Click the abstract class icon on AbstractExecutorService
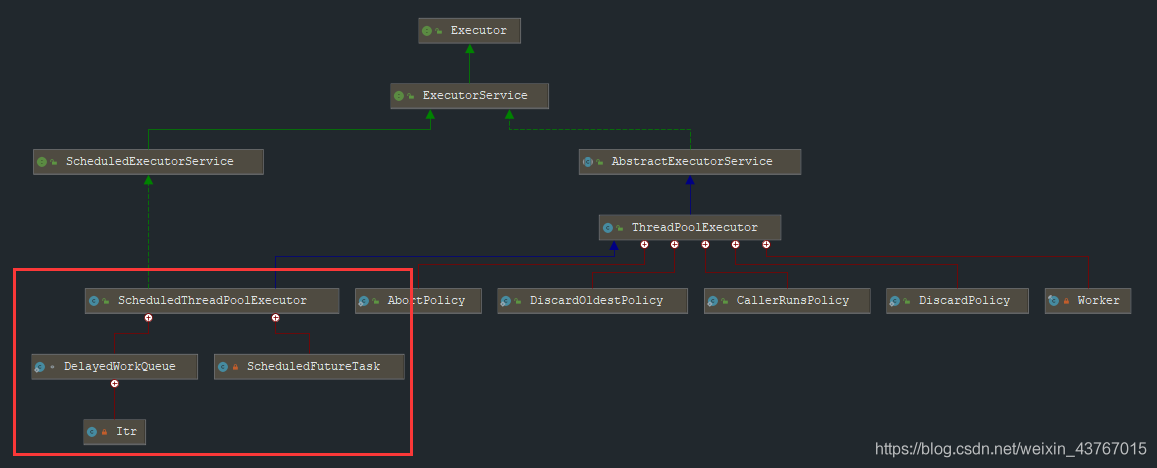The width and height of the screenshot is (1157, 468). (588, 162)
